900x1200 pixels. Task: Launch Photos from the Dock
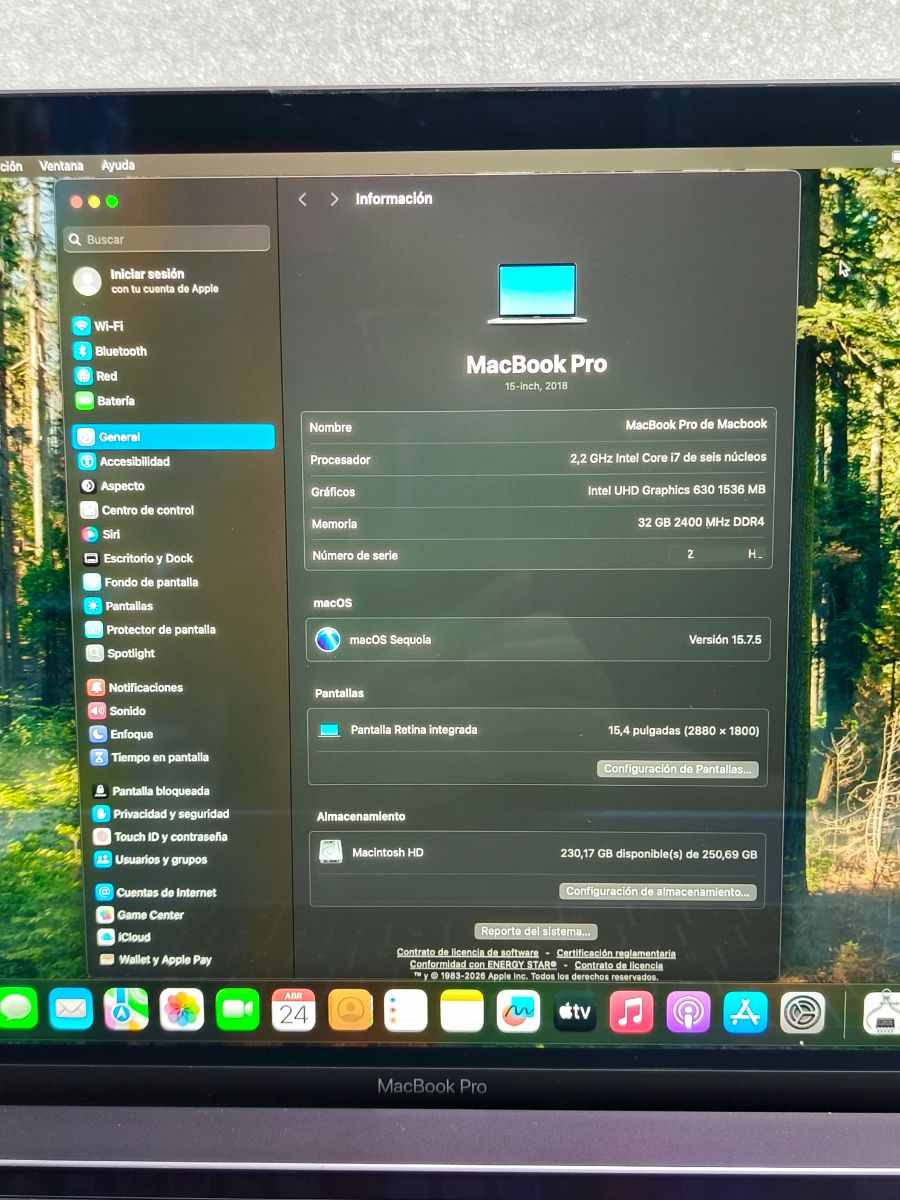coord(181,1010)
